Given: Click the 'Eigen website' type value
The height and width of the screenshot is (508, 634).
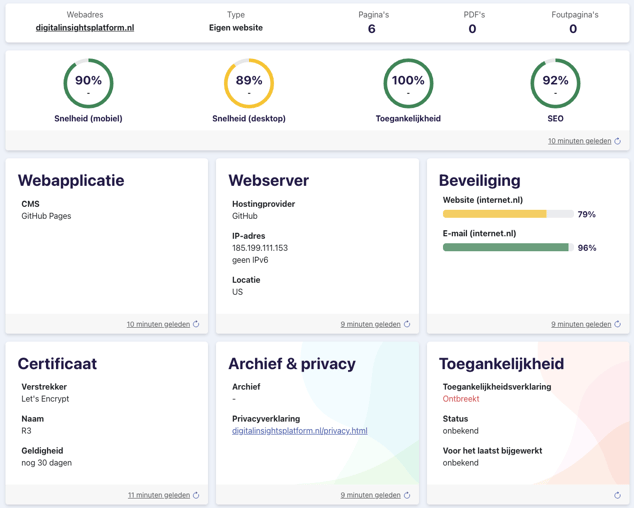Looking at the screenshot, I should 236,28.
